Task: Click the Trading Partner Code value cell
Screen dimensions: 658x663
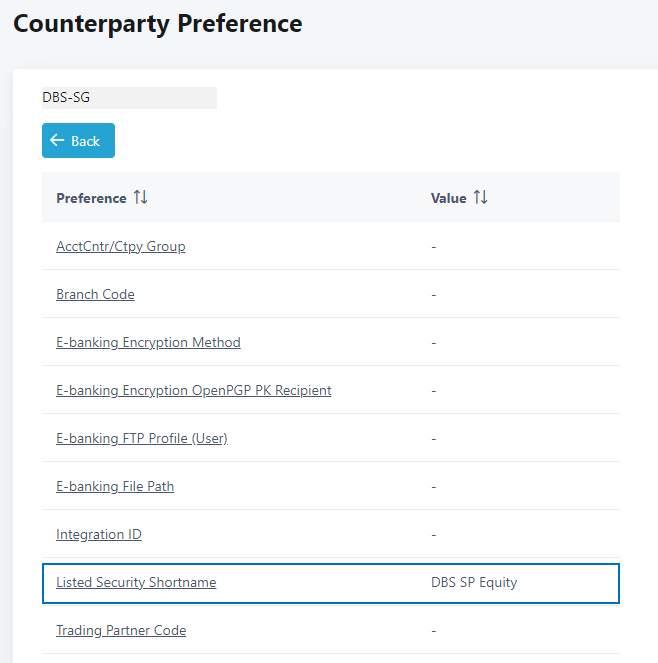Action: click(434, 630)
